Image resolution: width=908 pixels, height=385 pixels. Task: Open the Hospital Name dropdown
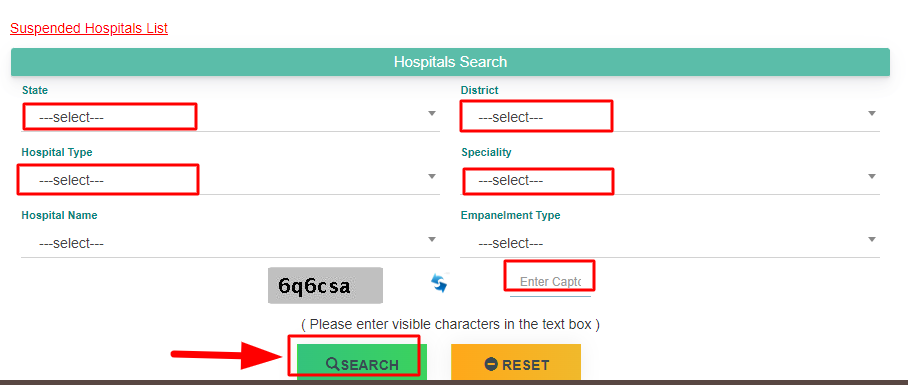coord(230,243)
